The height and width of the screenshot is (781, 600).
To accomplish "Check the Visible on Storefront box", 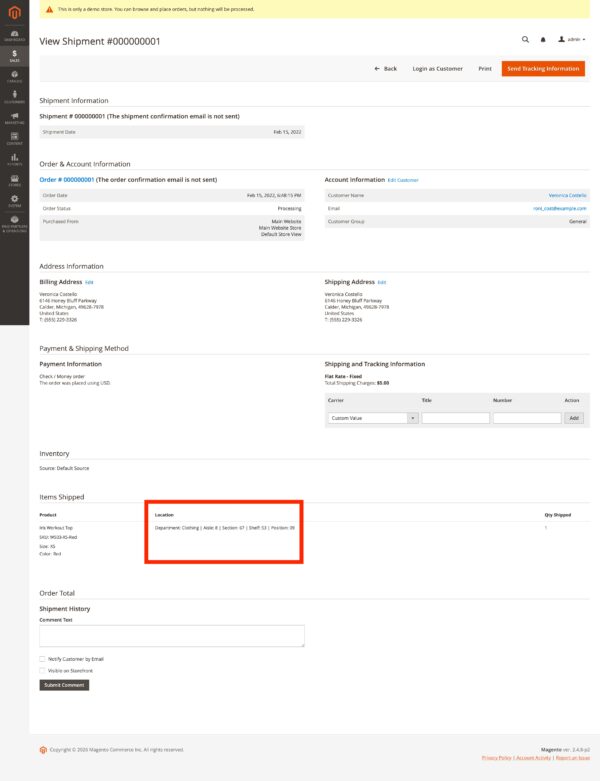I will click(42, 670).
